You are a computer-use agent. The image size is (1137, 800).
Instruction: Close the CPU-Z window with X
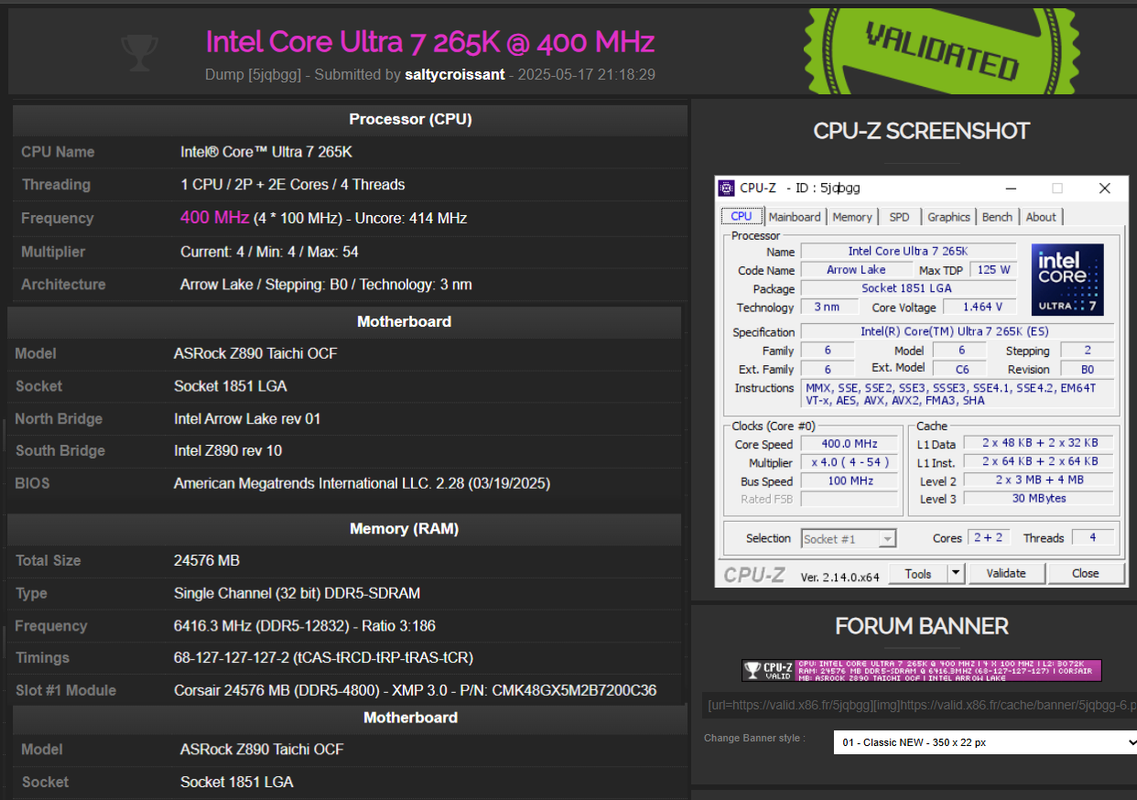click(x=1104, y=189)
